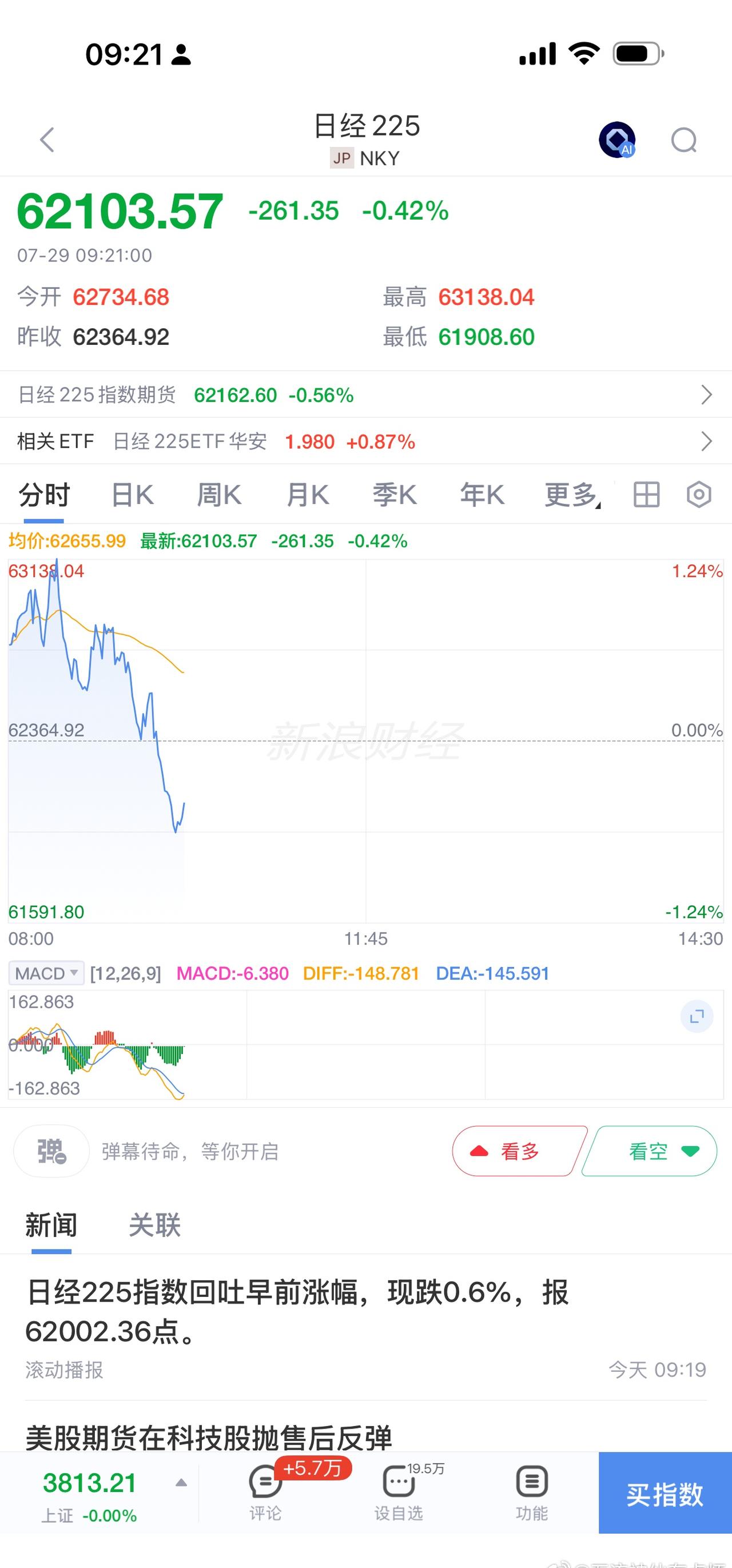This screenshot has width=732, height=1568.
Task: Open the MACD indicator dropdown
Action: tap(46, 973)
